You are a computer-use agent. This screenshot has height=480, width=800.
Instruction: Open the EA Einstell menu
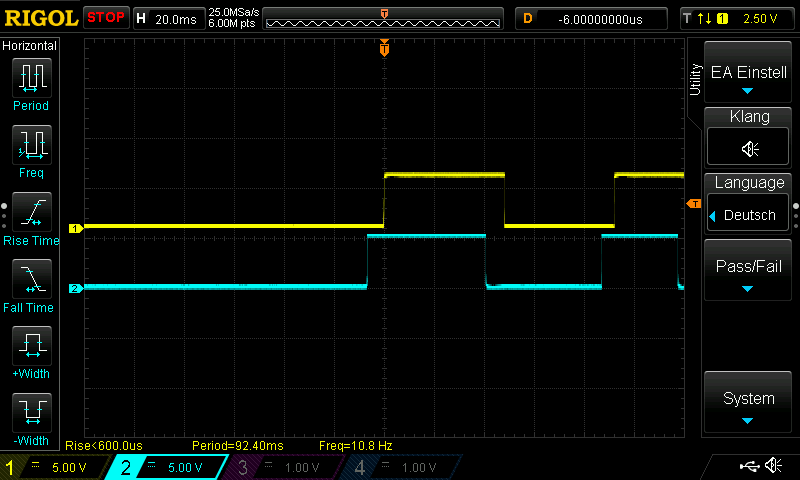coord(748,72)
